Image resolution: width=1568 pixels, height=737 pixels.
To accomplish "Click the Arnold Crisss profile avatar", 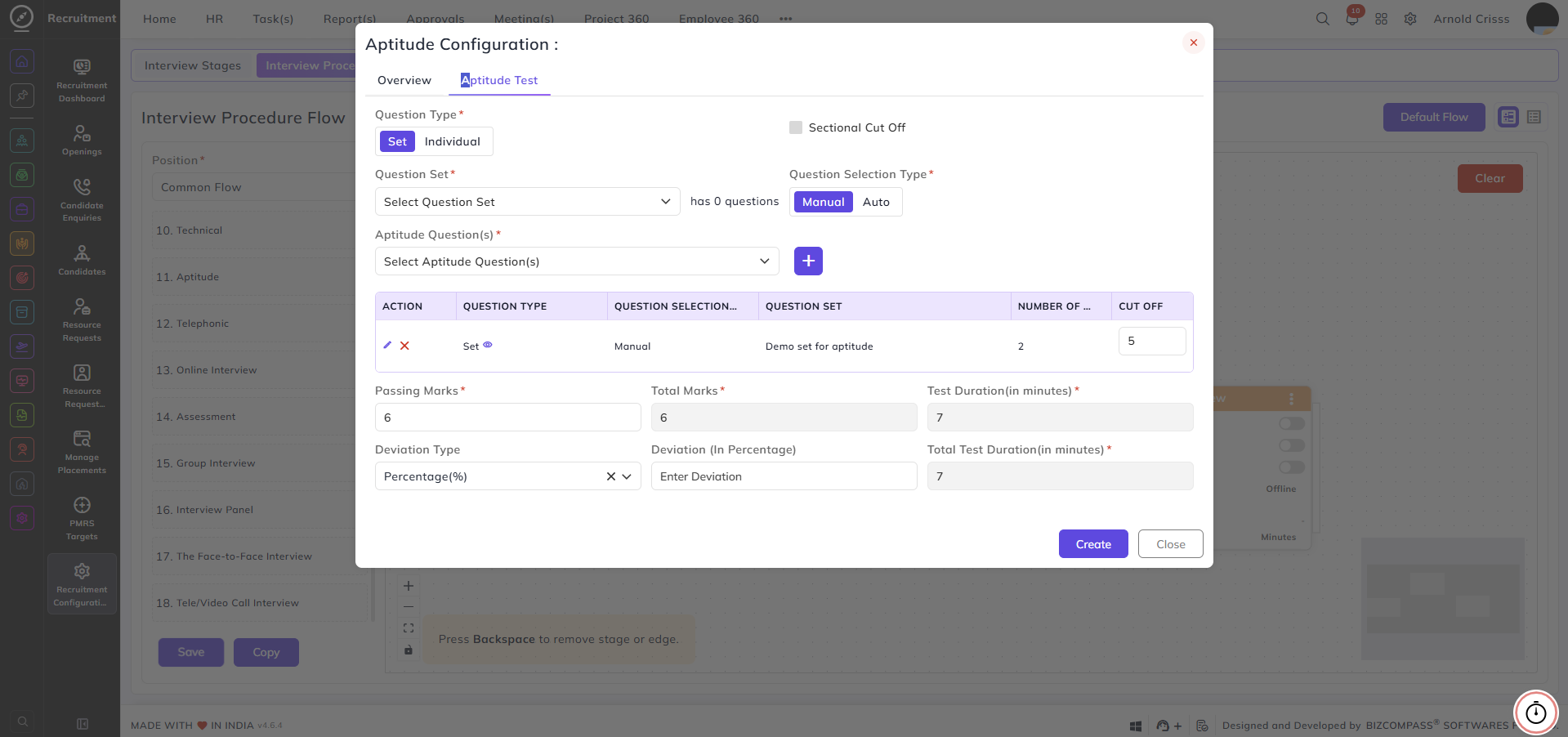I will [x=1542, y=19].
